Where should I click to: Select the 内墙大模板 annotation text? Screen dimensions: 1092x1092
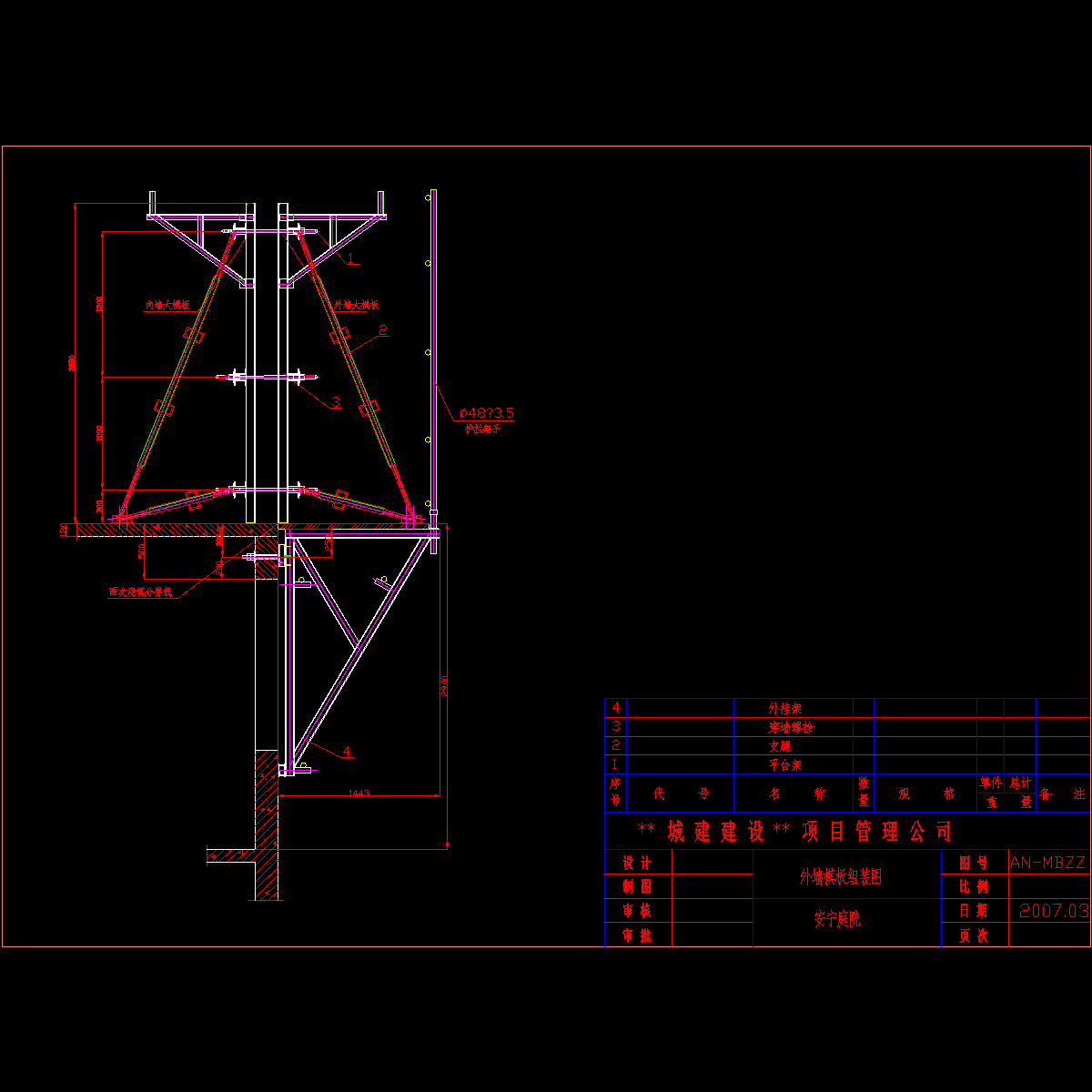[167, 306]
